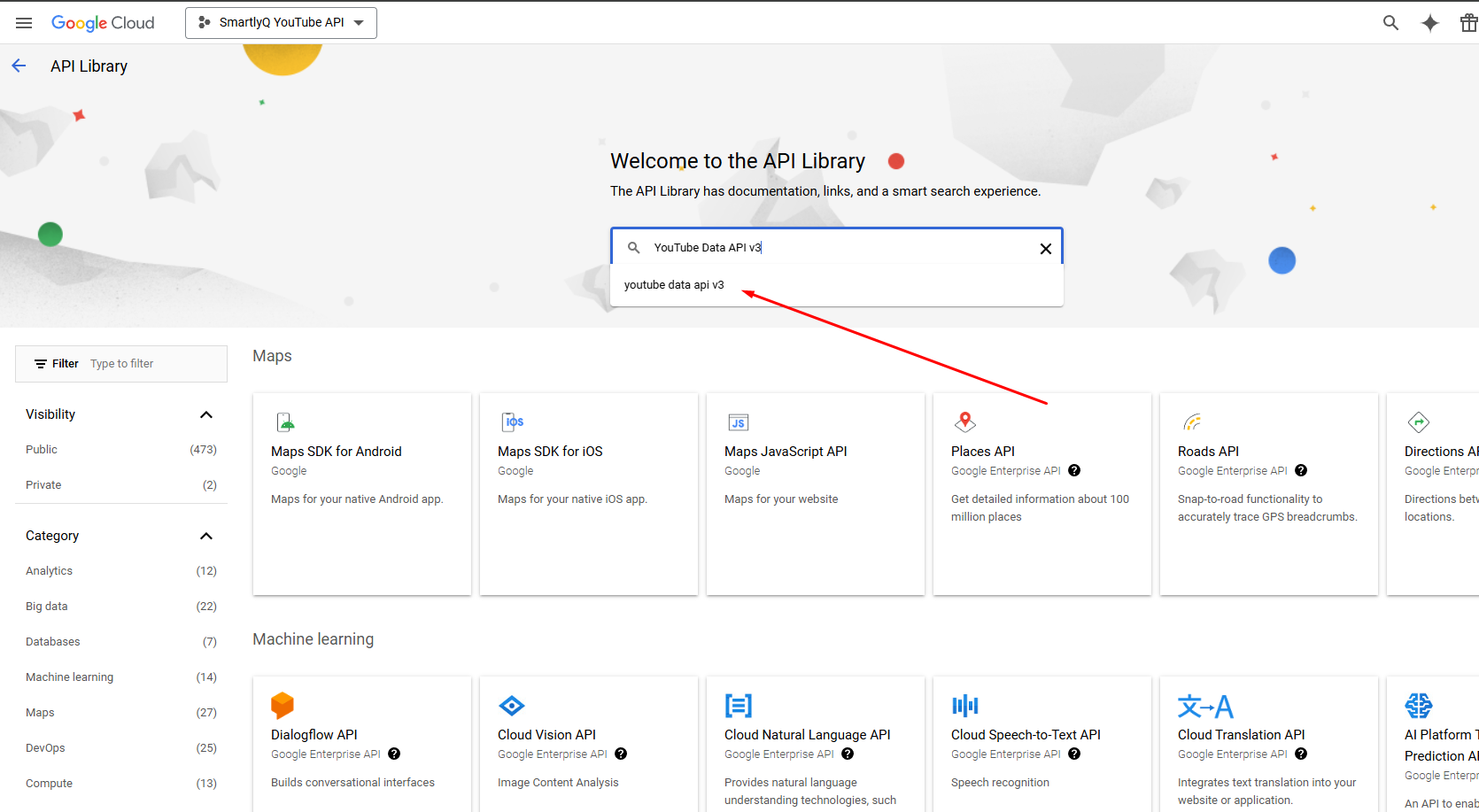This screenshot has width=1479, height=812.
Task: Open the Dialogflow API card title
Action: 314,735
